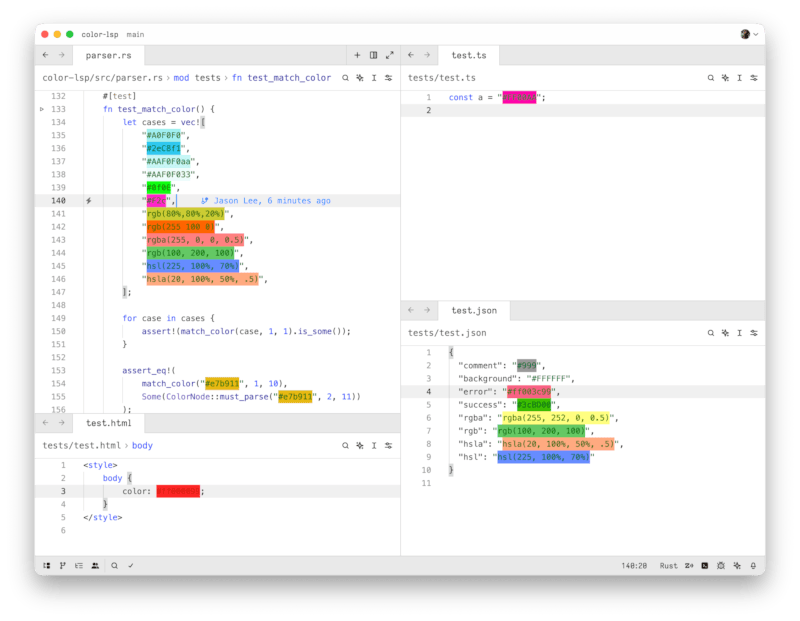Open the notifications bell icon
The height and width of the screenshot is (621, 800).
752,565
